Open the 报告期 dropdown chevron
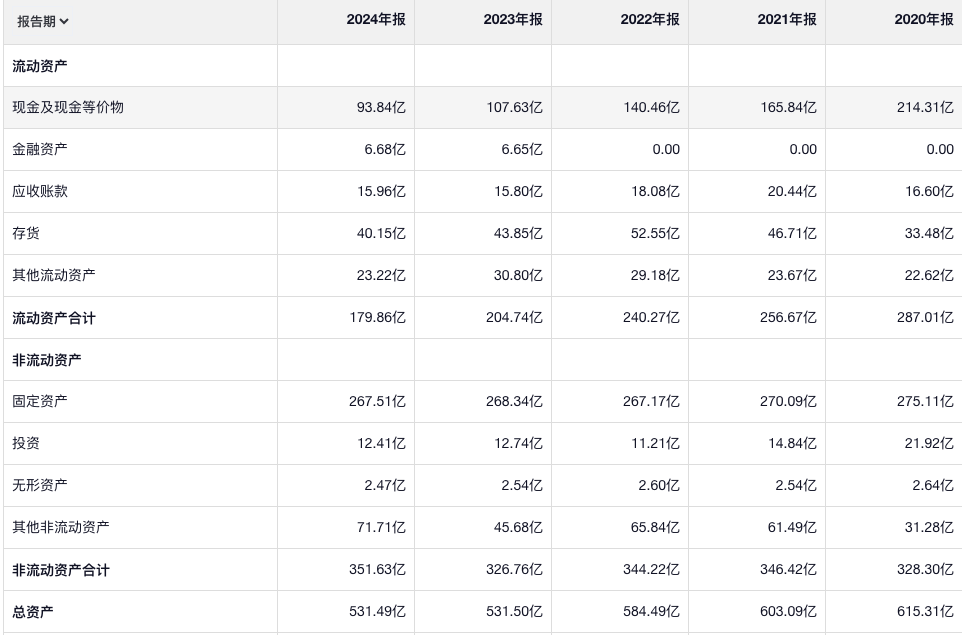The width and height of the screenshot is (962, 635). 65,21
